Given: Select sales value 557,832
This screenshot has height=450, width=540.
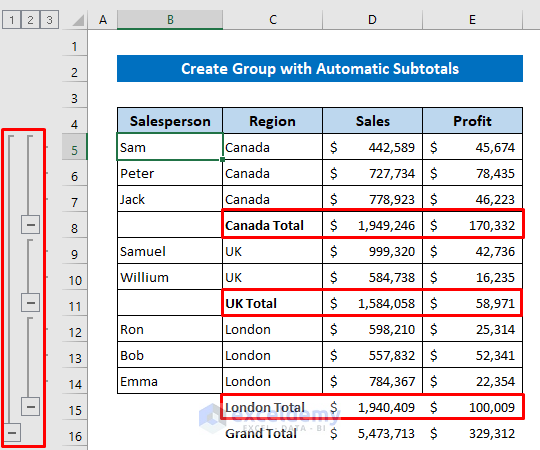Looking at the screenshot, I should [372, 355].
